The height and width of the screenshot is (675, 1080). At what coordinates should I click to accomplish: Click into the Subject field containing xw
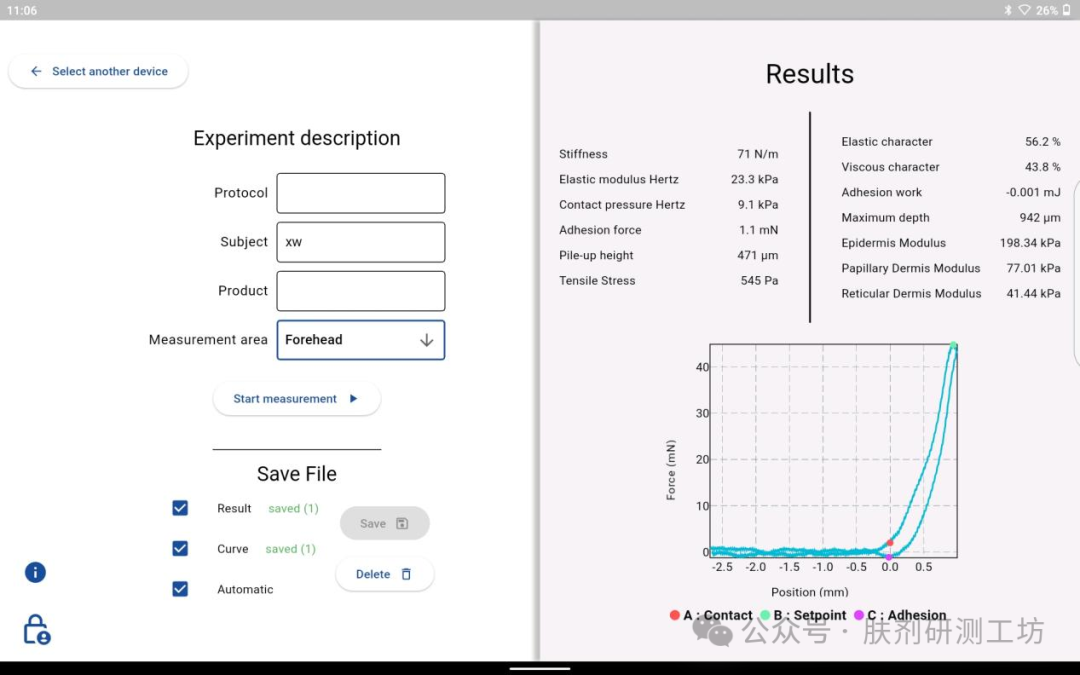361,242
